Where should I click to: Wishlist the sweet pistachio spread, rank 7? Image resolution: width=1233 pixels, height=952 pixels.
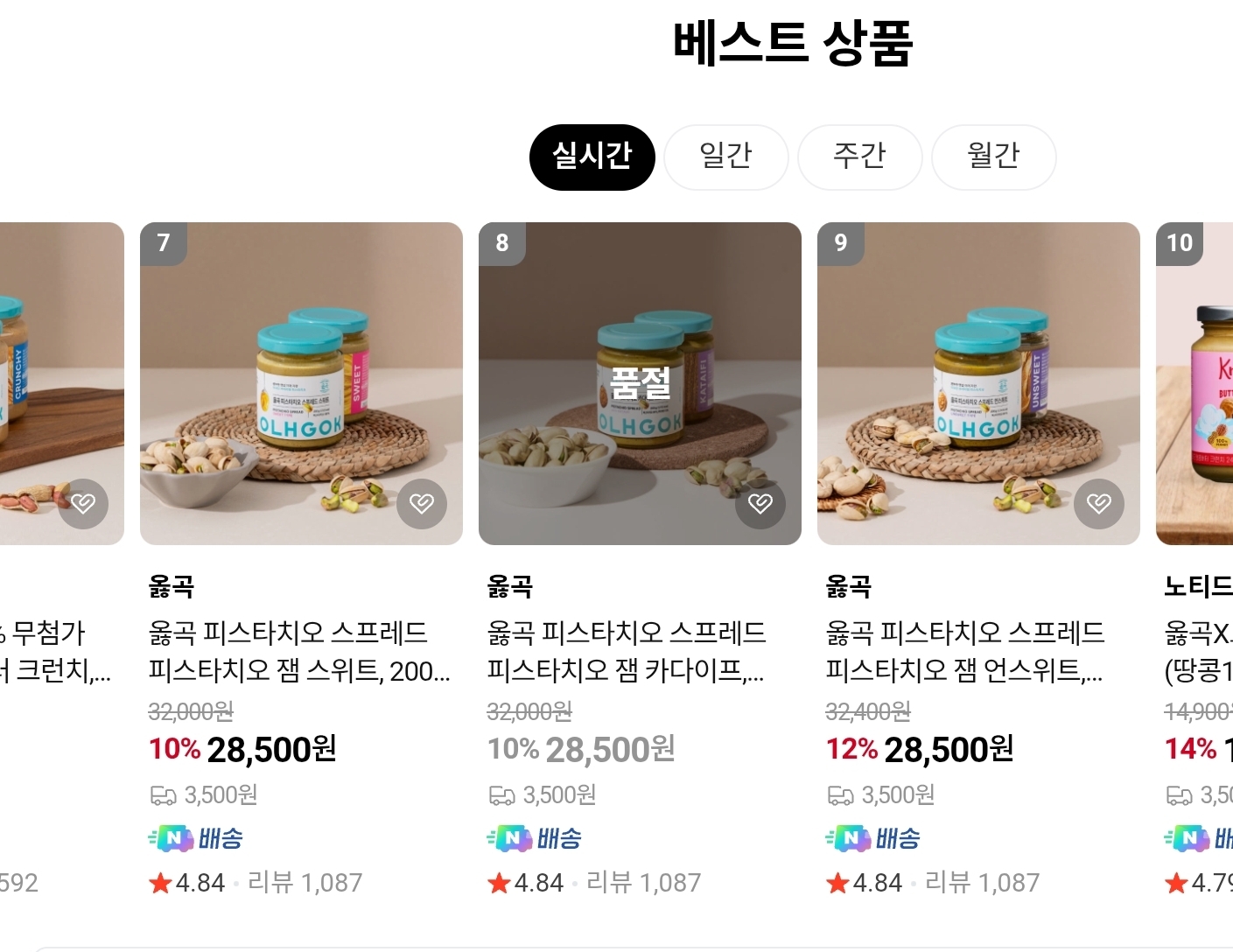tap(422, 503)
